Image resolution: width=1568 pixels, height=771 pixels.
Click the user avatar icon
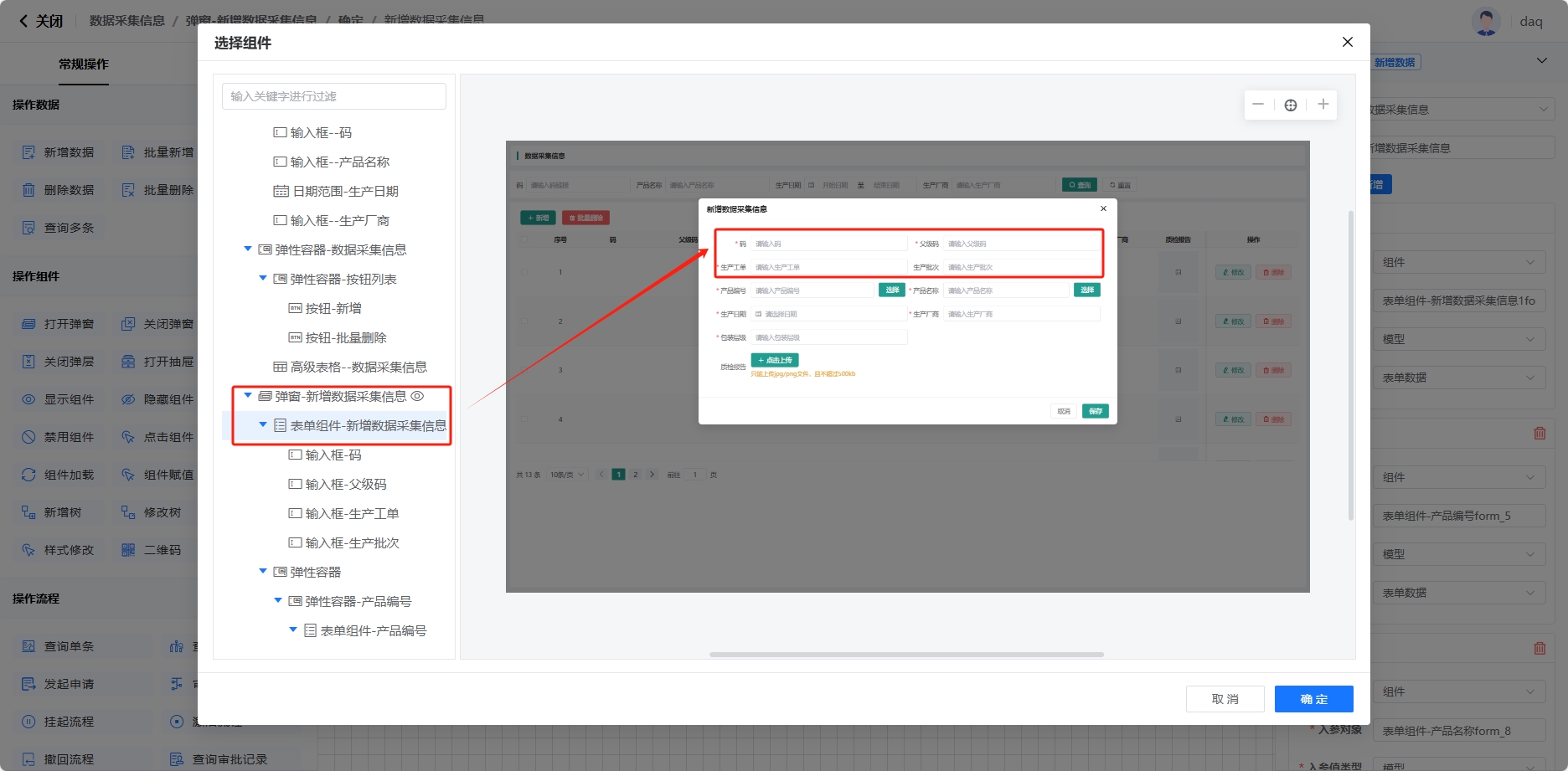(x=1485, y=22)
